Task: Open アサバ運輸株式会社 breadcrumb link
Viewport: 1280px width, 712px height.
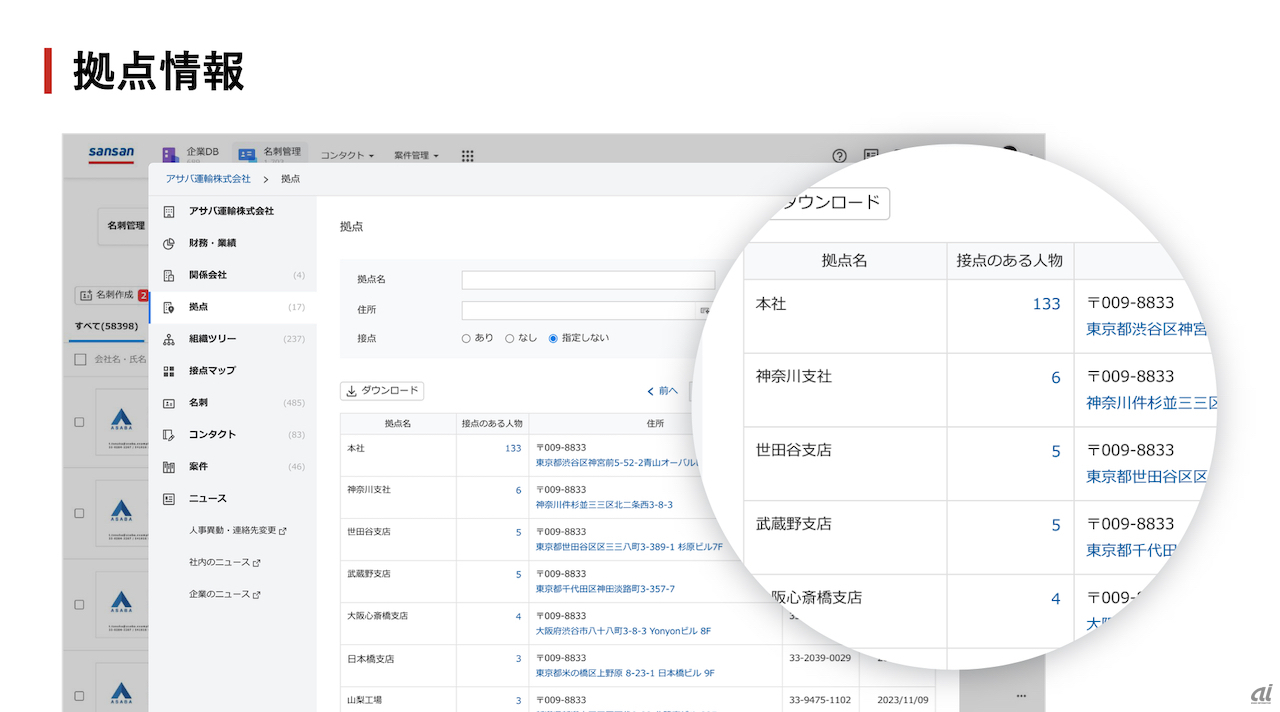Action: [x=208, y=179]
